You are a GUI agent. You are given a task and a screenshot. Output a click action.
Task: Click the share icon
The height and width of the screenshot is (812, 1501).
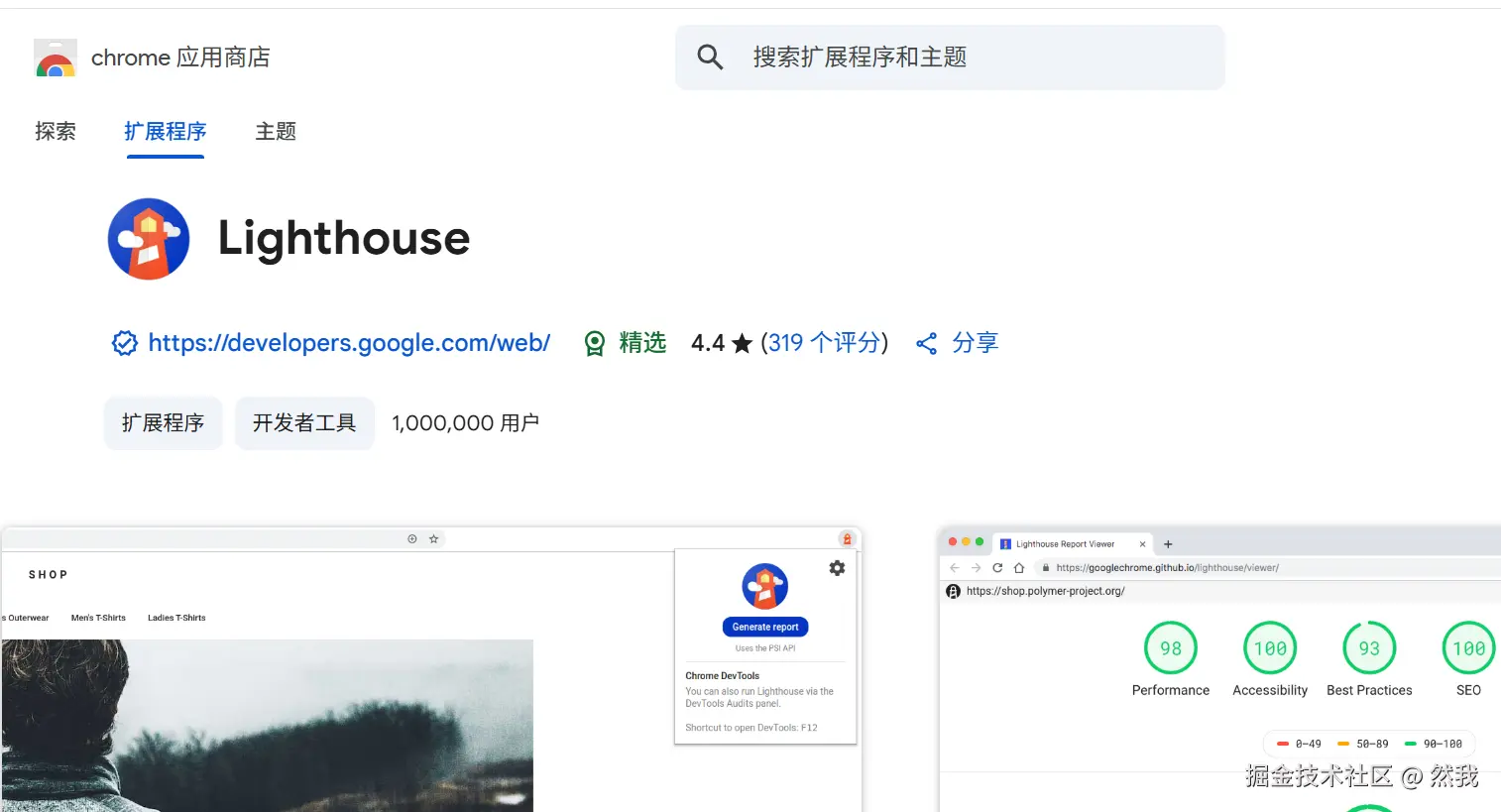click(927, 343)
